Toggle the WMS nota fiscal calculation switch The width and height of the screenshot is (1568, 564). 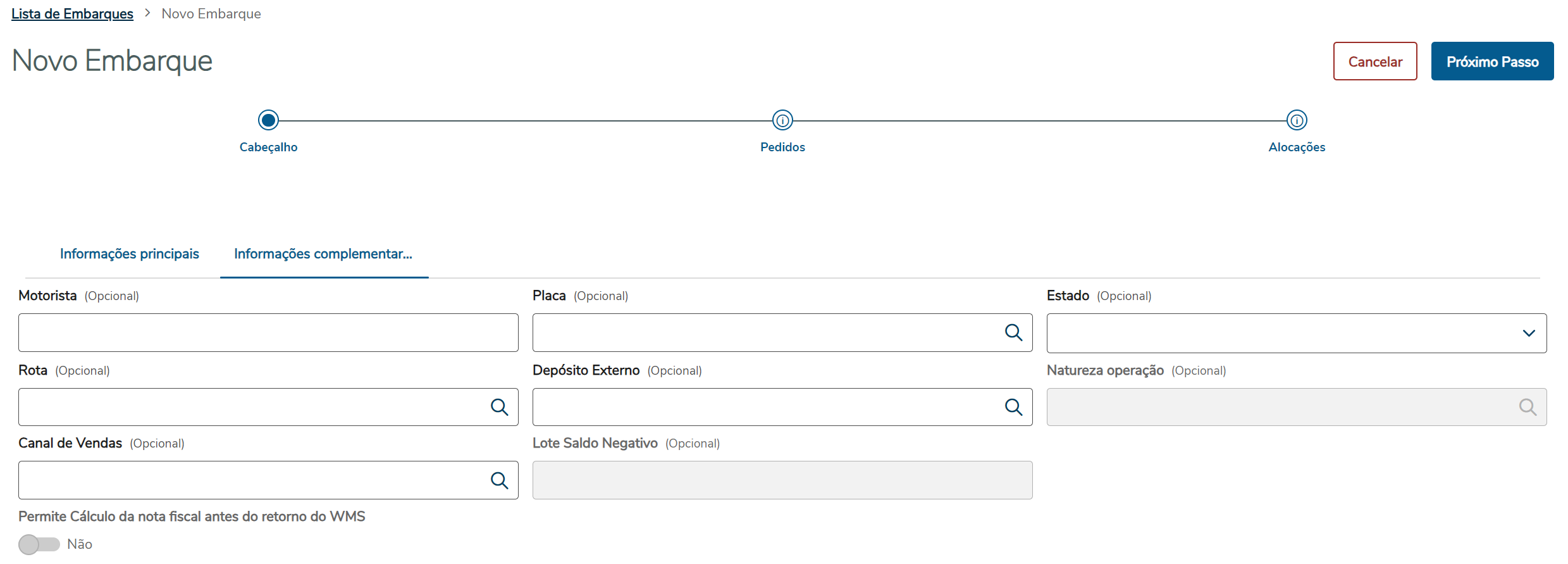[39, 544]
